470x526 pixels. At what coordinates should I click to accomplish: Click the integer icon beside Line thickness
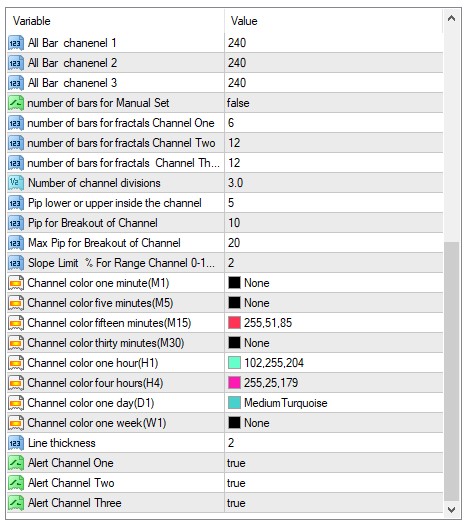pyautogui.click(x=16, y=443)
